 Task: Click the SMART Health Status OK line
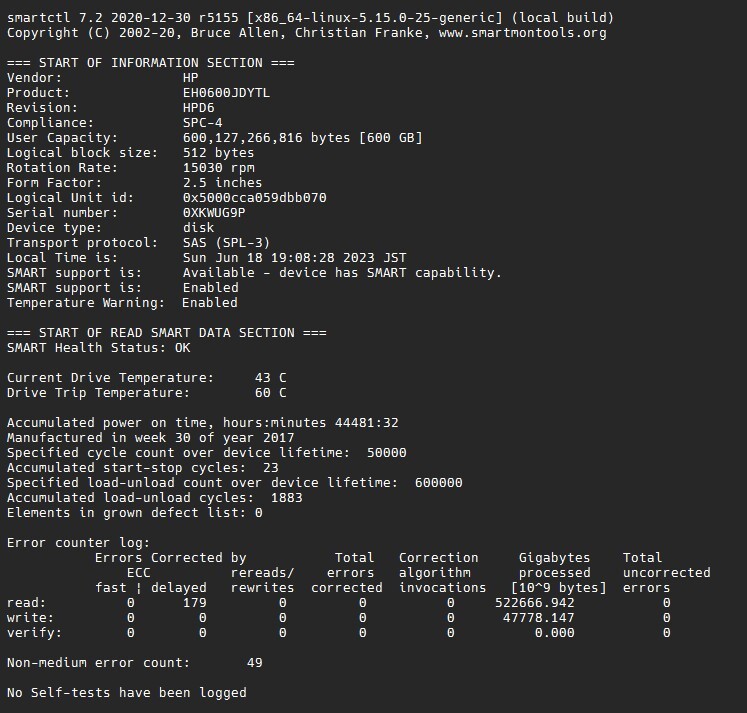[x=98, y=348]
